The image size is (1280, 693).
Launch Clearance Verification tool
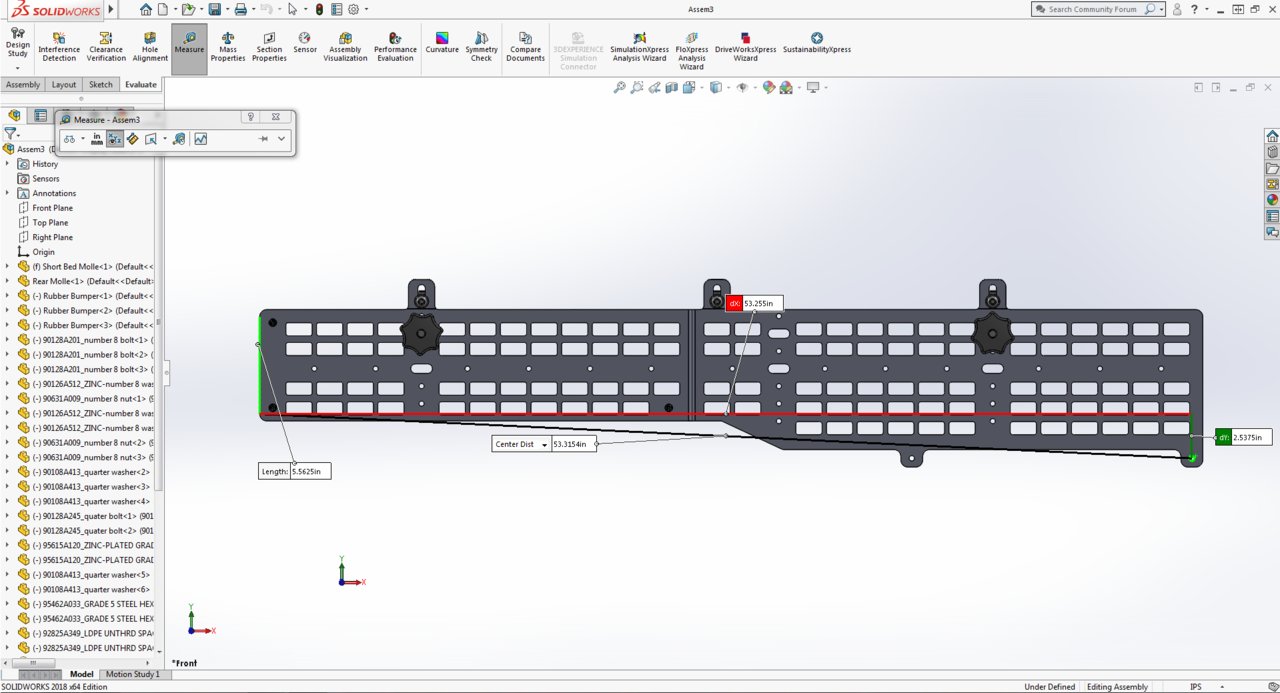[106, 47]
